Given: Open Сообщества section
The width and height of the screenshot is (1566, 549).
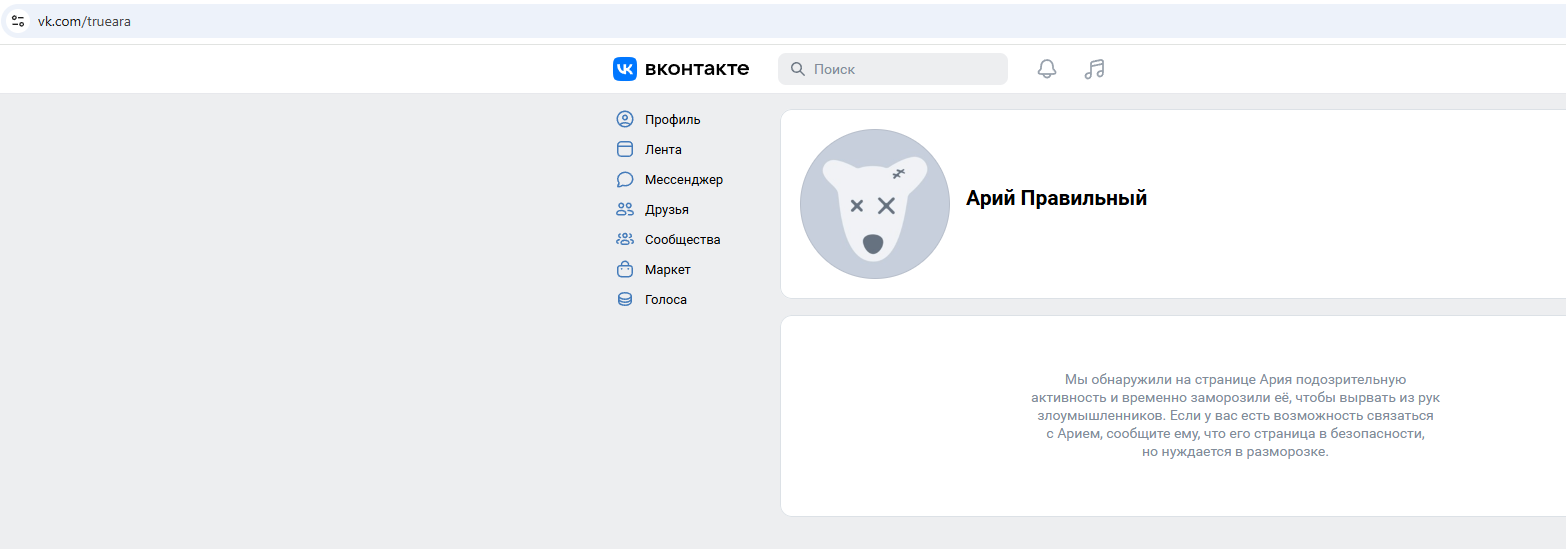Looking at the screenshot, I should (683, 240).
